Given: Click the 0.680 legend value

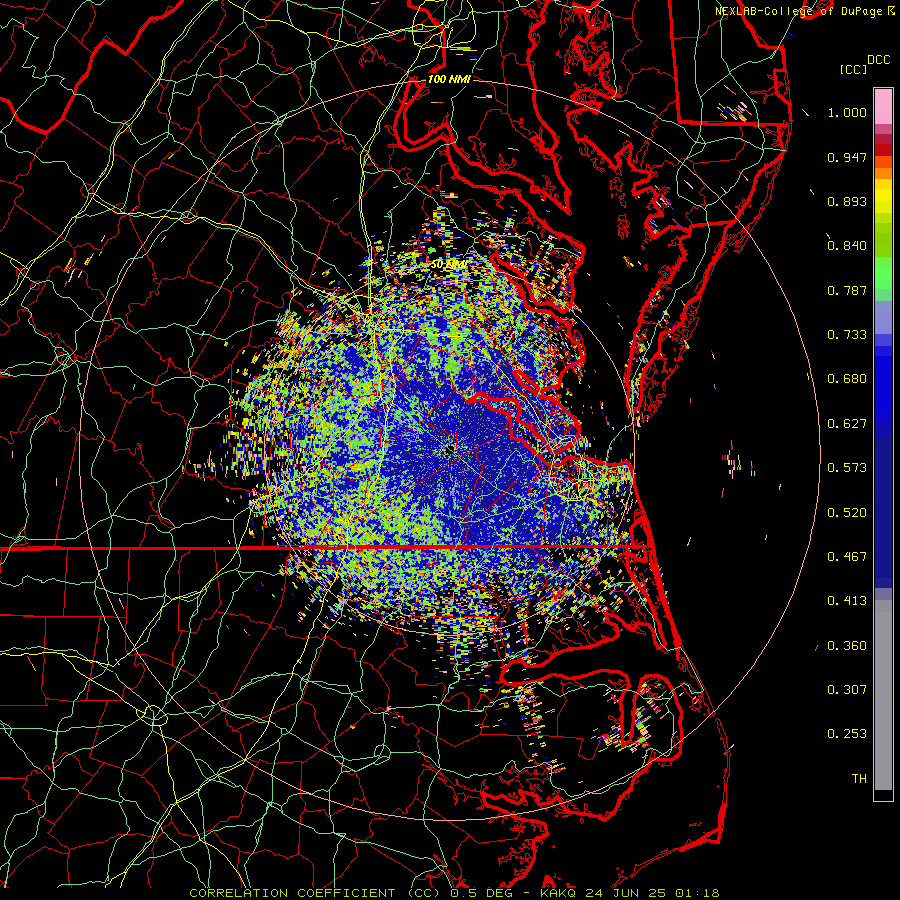Looking at the screenshot, I should pyautogui.click(x=847, y=379).
